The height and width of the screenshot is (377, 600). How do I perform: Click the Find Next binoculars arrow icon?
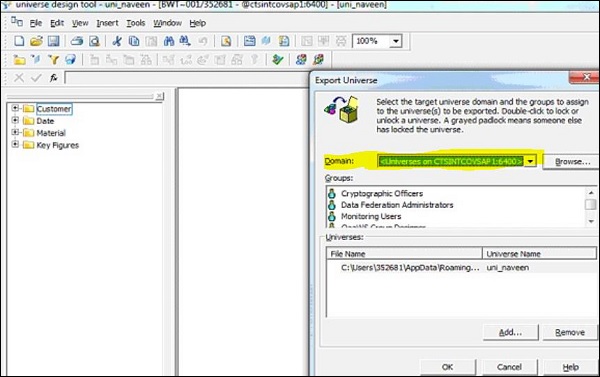(x=185, y=41)
